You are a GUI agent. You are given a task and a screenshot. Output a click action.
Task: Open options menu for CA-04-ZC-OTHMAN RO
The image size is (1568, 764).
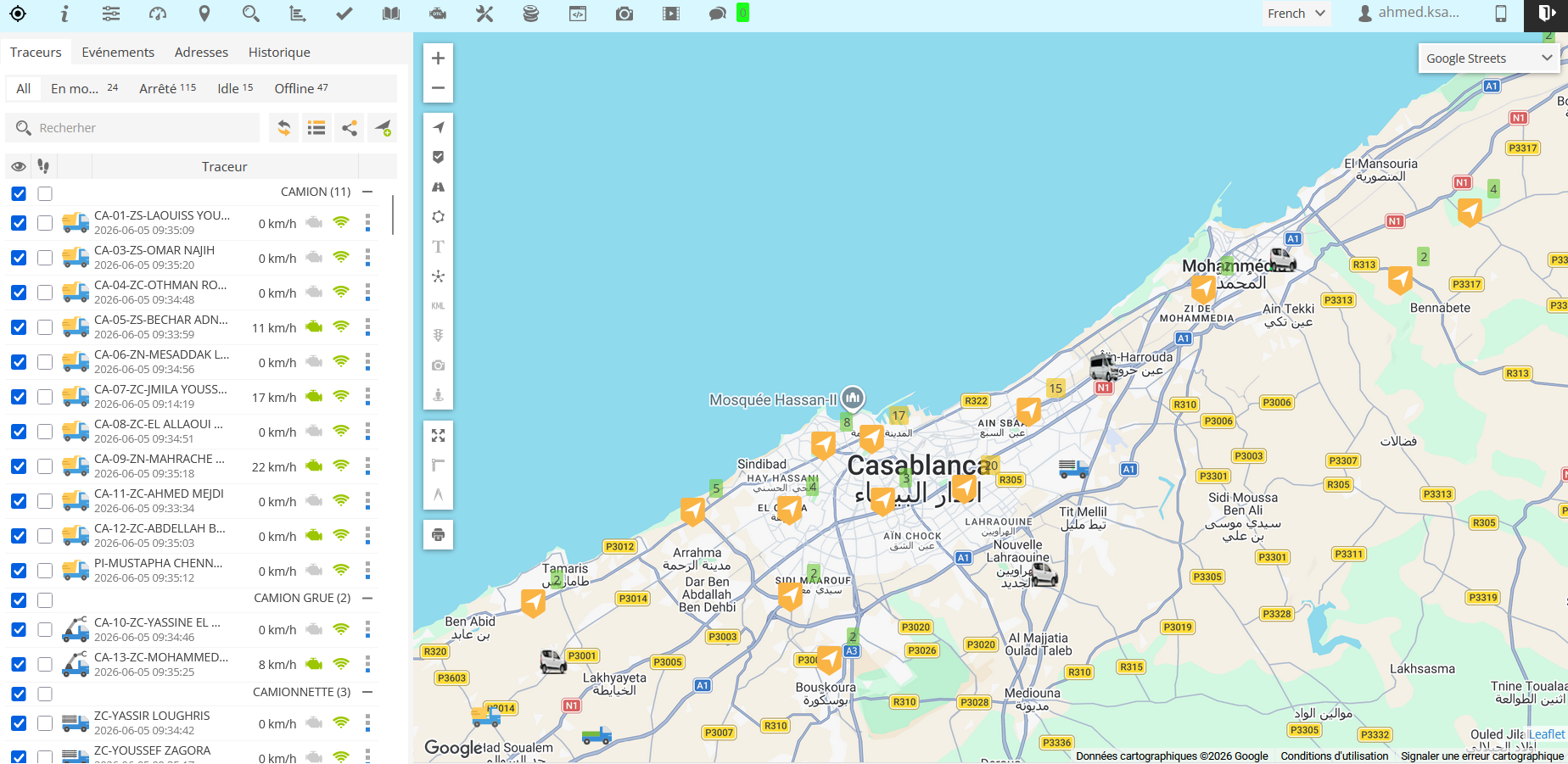(x=367, y=293)
